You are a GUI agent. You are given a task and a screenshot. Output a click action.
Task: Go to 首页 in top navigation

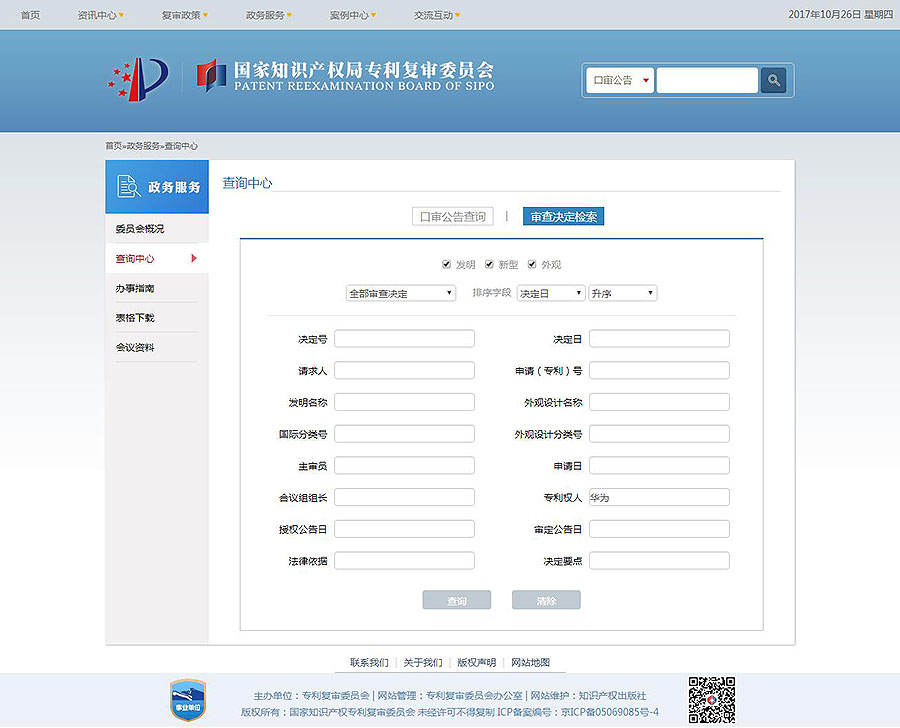point(30,15)
